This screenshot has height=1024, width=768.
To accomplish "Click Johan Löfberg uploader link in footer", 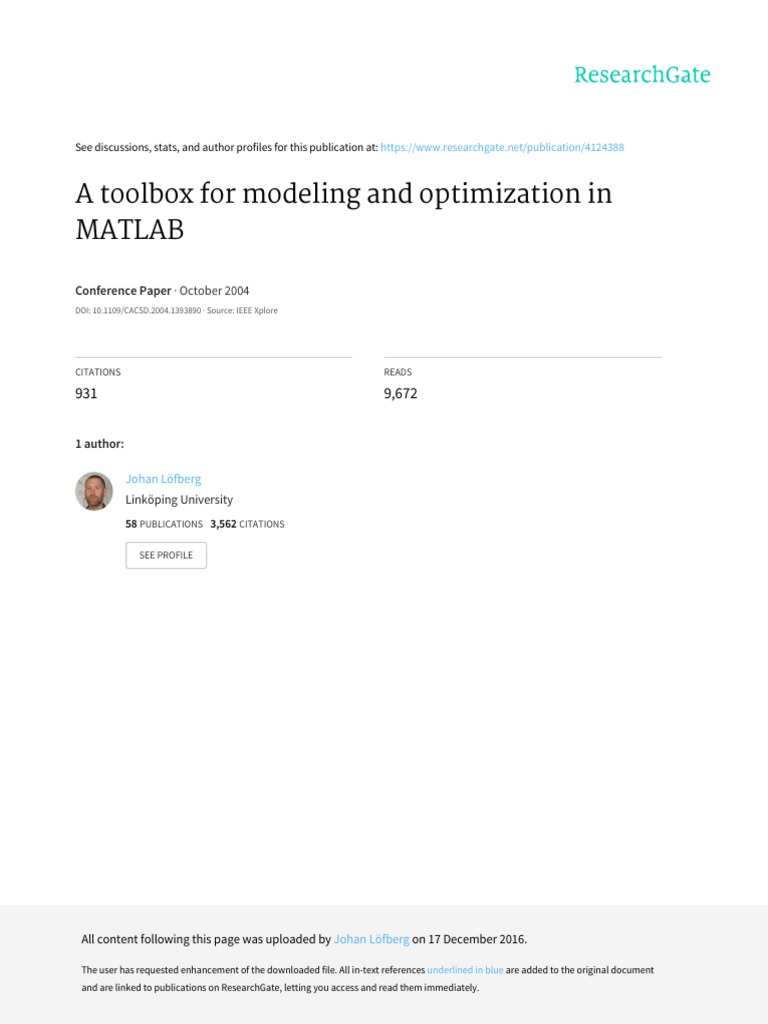I will 372,939.
